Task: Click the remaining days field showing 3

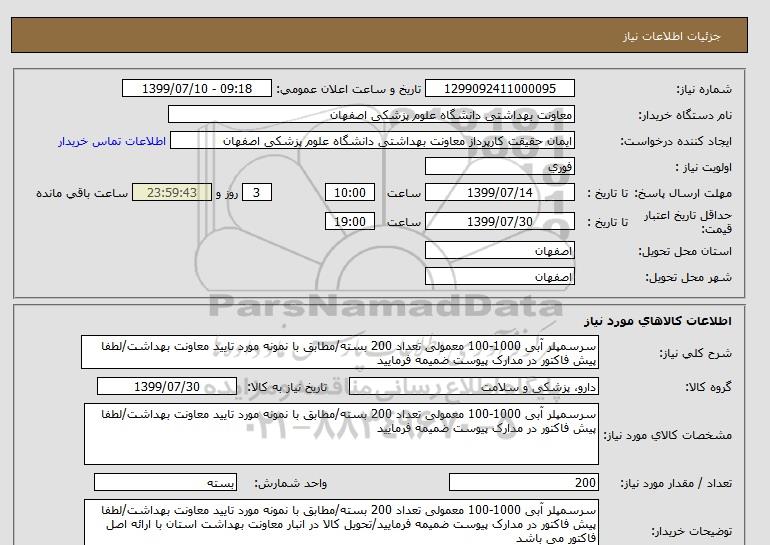Action: pos(256,192)
